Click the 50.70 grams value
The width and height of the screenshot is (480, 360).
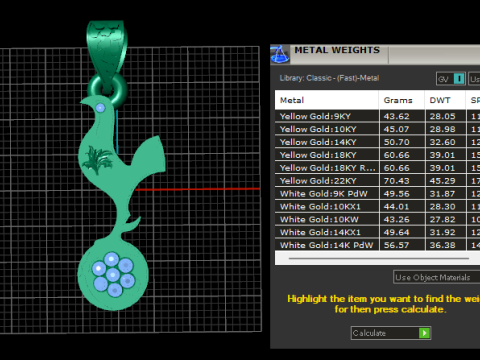click(x=396, y=142)
